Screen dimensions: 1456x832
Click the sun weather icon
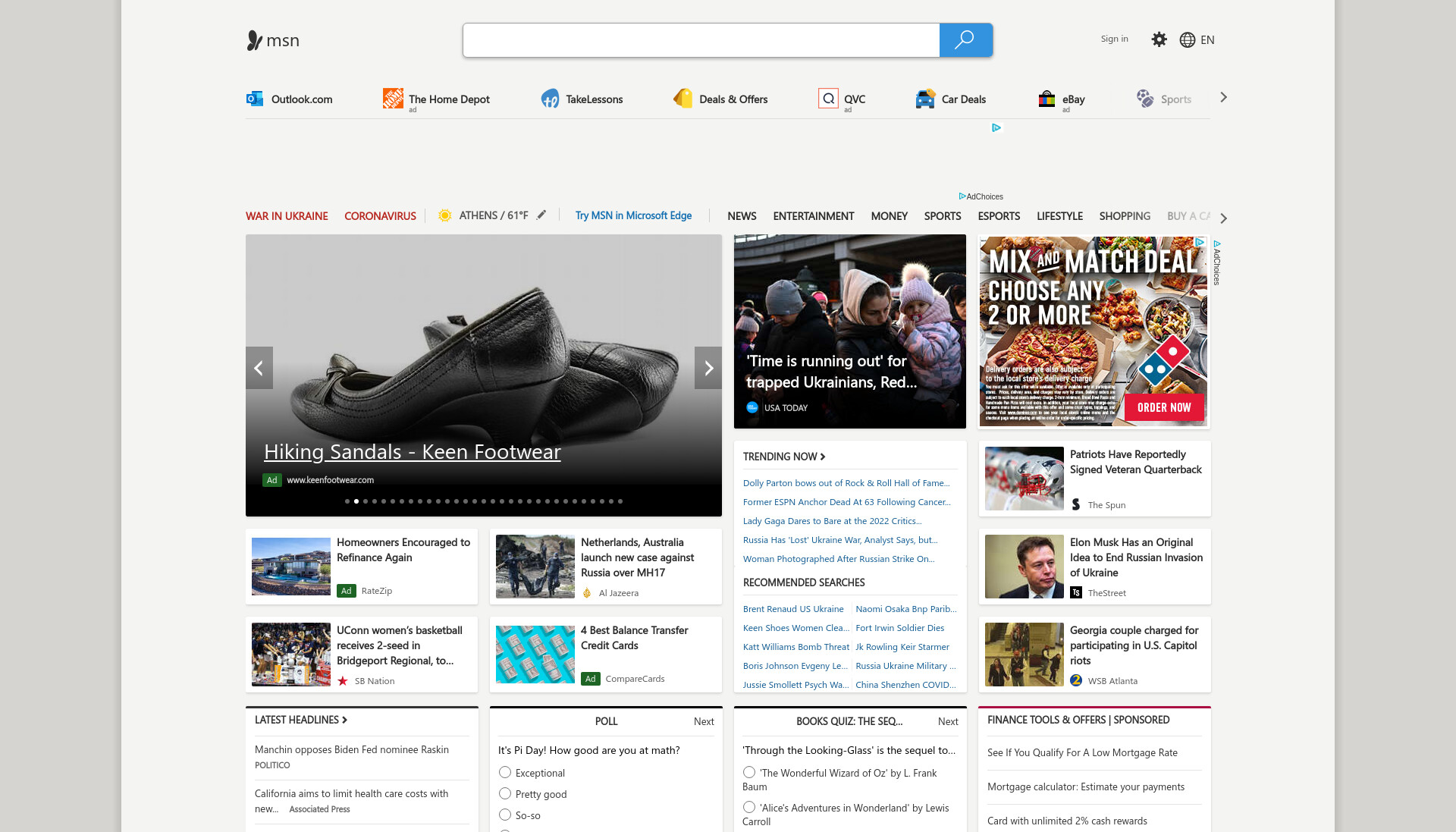tap(445, 215)
